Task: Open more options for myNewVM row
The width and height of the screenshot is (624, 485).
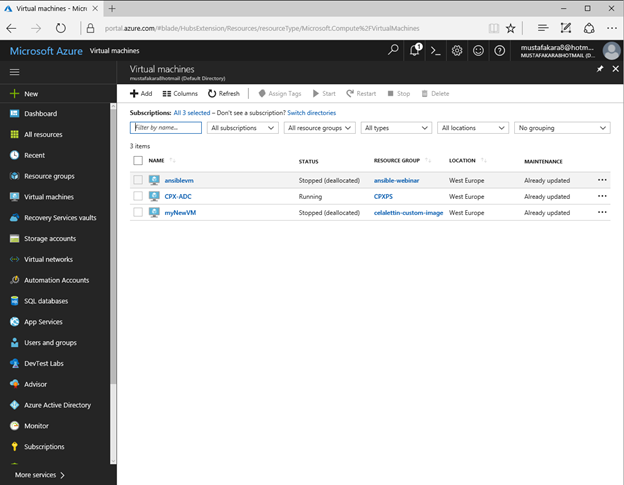Action: [x=602, y=212]
